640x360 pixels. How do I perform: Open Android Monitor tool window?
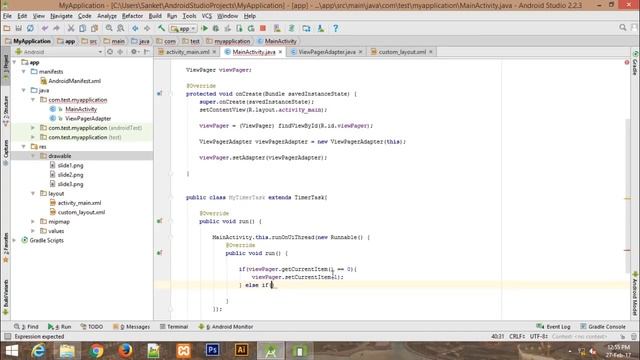pyautogui.click(x=226, y=327)
